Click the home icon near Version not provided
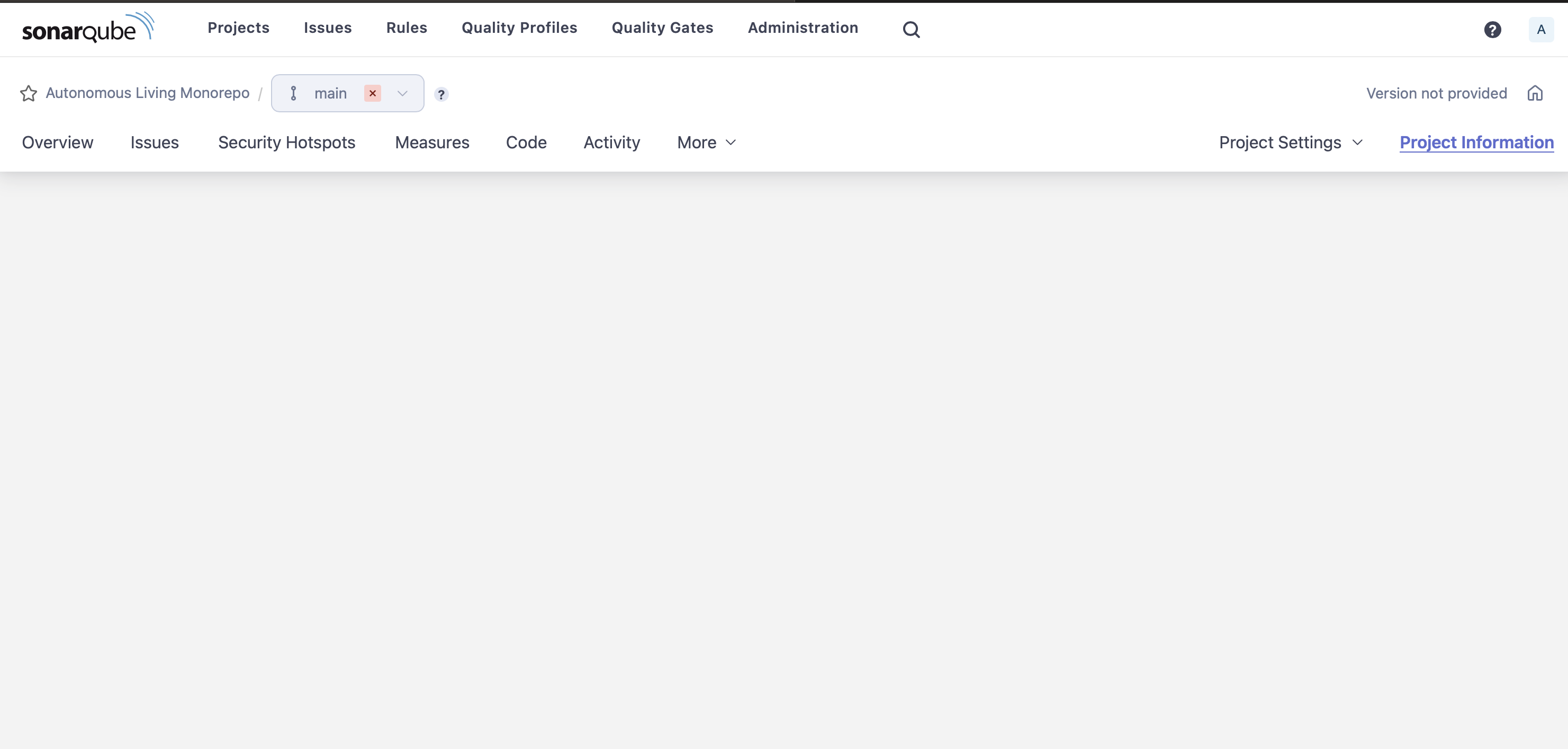This screenshot has height=749, width=1568. 1535,93
